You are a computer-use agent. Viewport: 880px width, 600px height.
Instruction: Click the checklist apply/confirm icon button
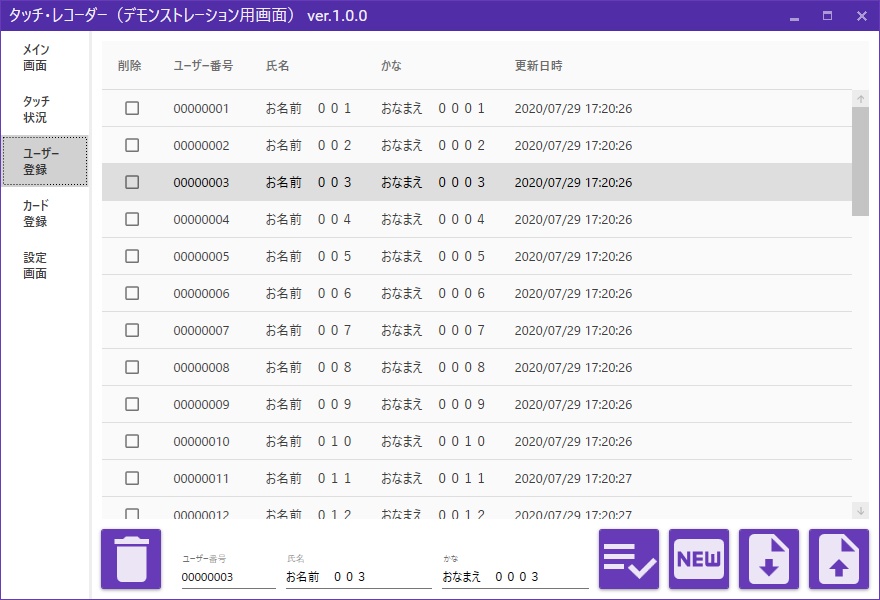pos(629,559)
